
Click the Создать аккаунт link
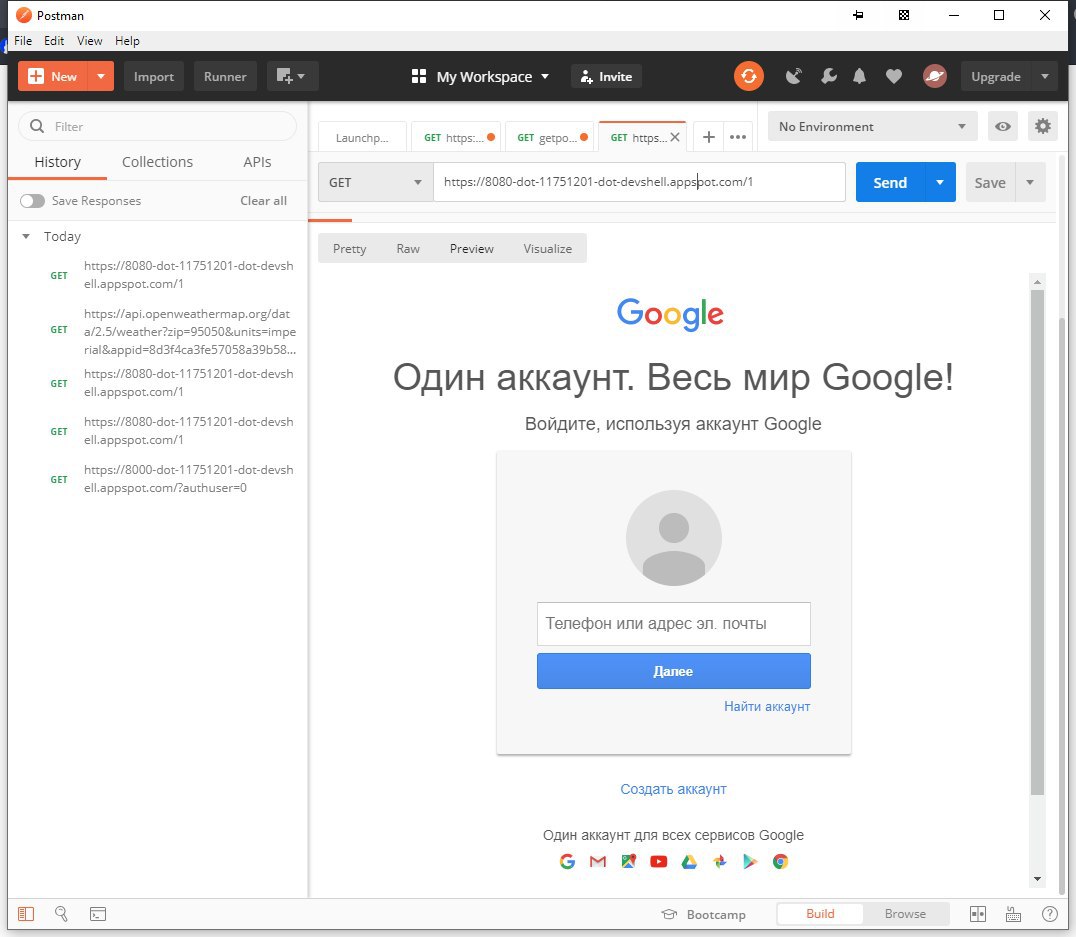point(673,789)
